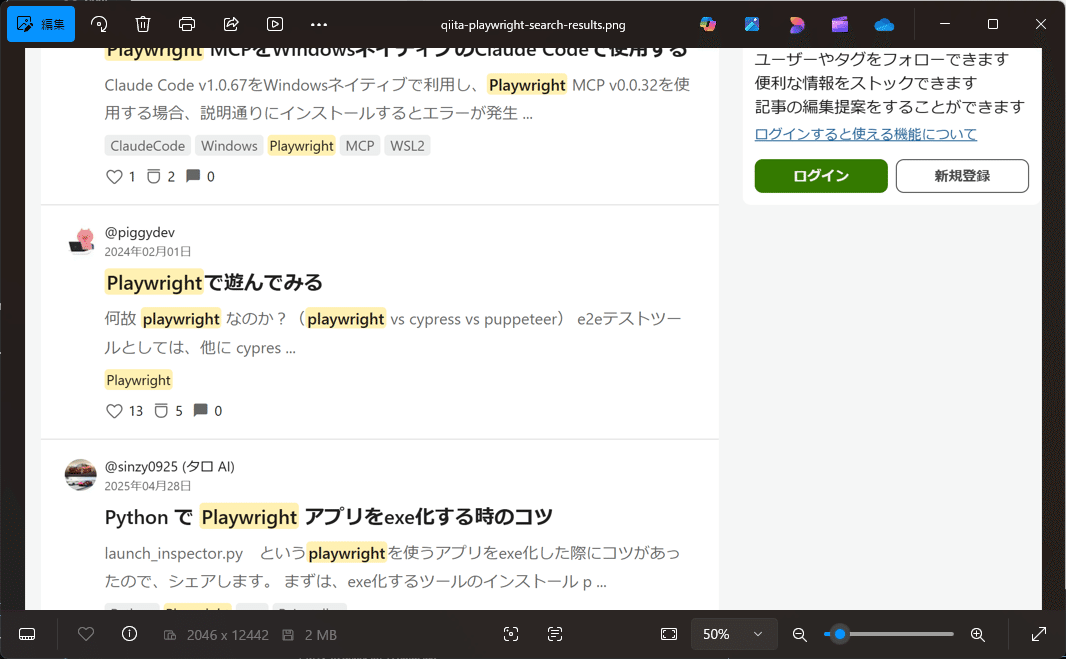Image resolution: width=1066 pixels, height=659 pixels.
Task: Open the 50% zoom level dropdown
Action: click(732, 635)
